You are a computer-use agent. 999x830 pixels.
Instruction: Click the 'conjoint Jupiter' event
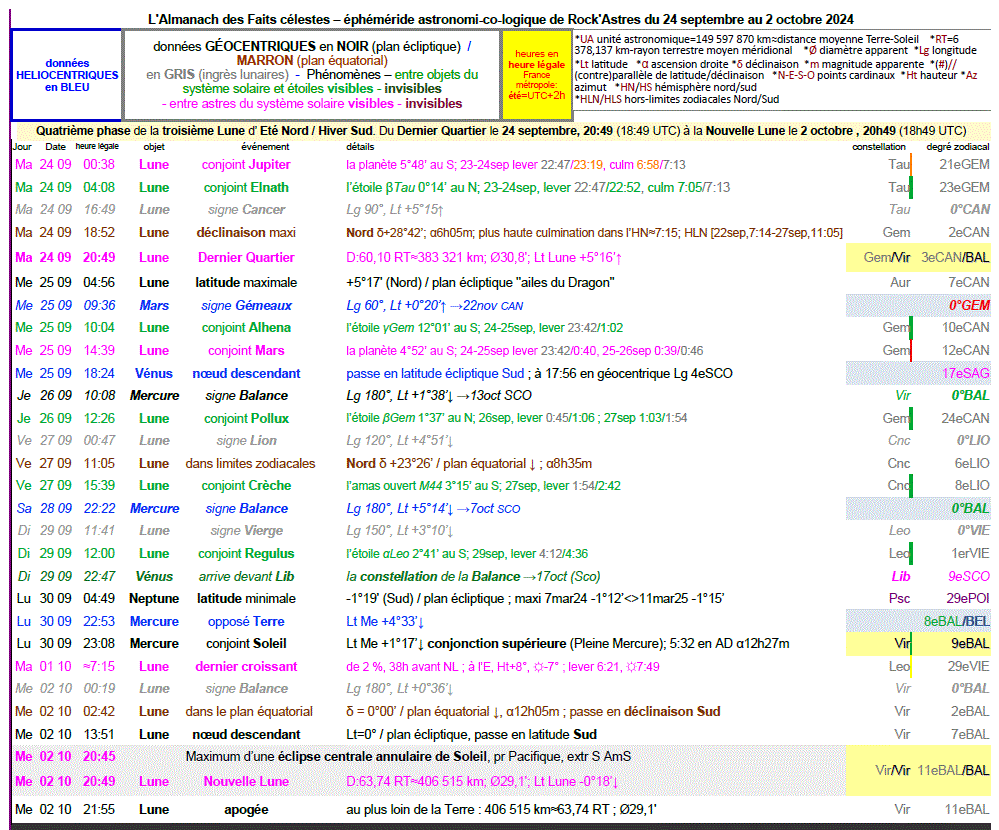point(246,164)
